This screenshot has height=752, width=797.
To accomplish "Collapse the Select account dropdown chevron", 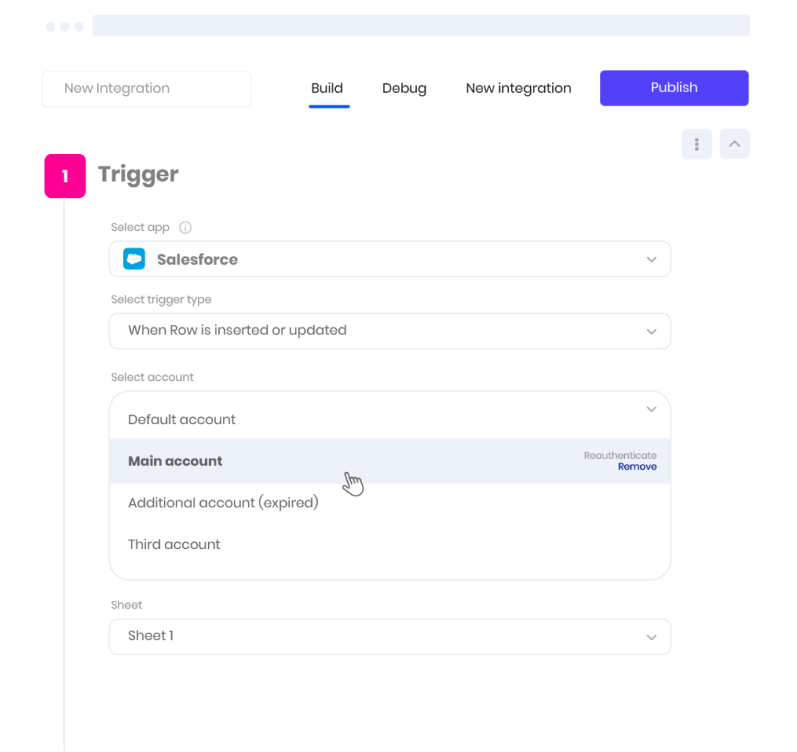I will (651, 410).
